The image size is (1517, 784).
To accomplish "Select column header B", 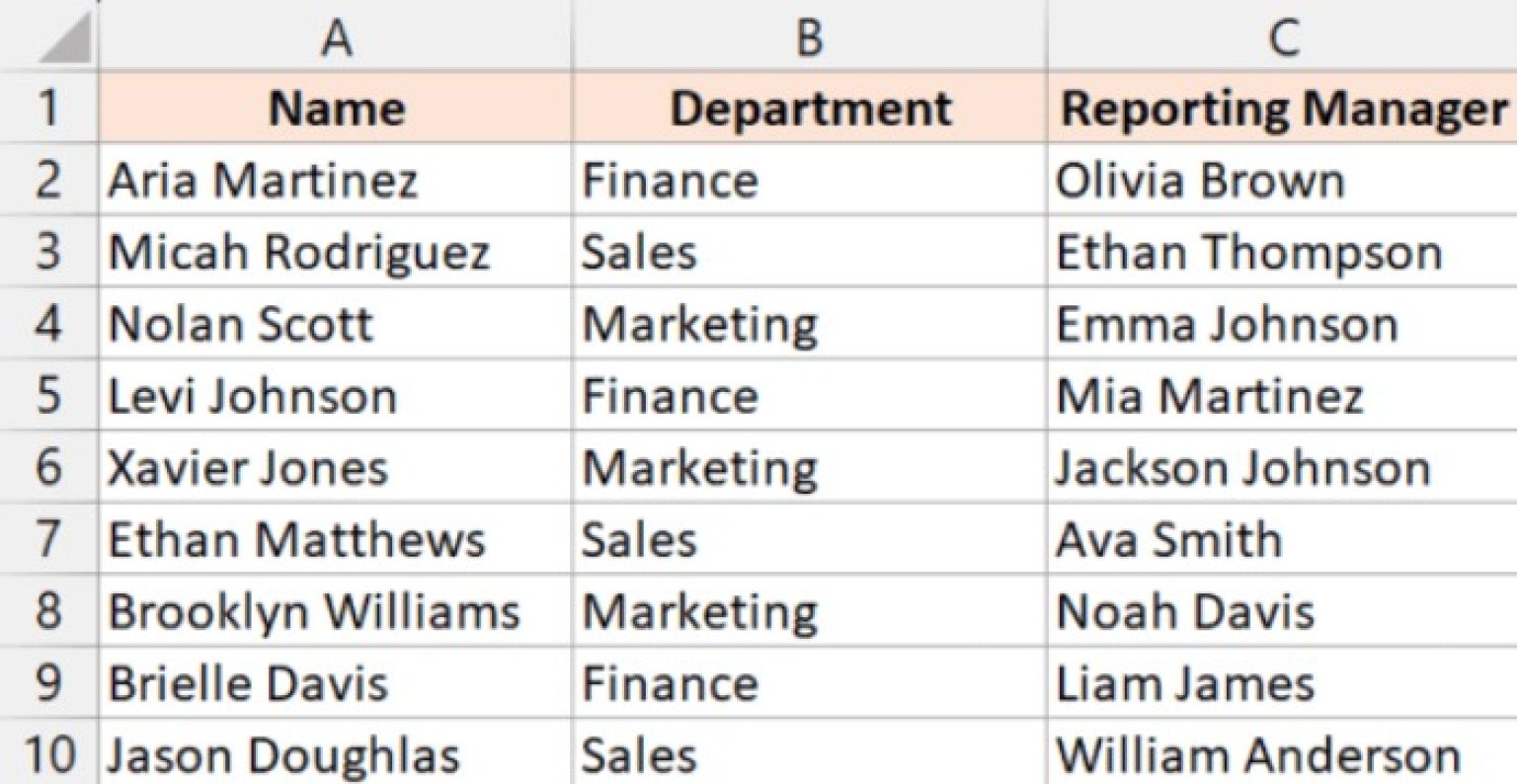I will coord(808,35).
